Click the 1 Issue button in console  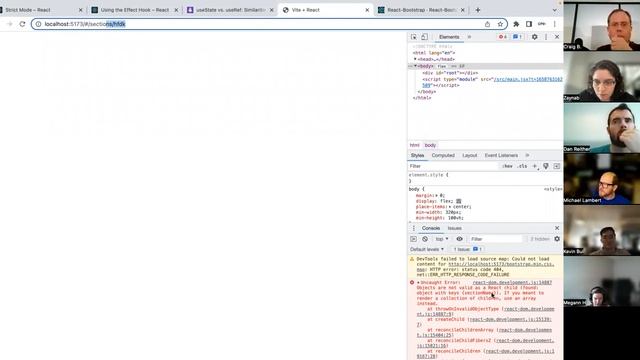click(x=468, y=249)
